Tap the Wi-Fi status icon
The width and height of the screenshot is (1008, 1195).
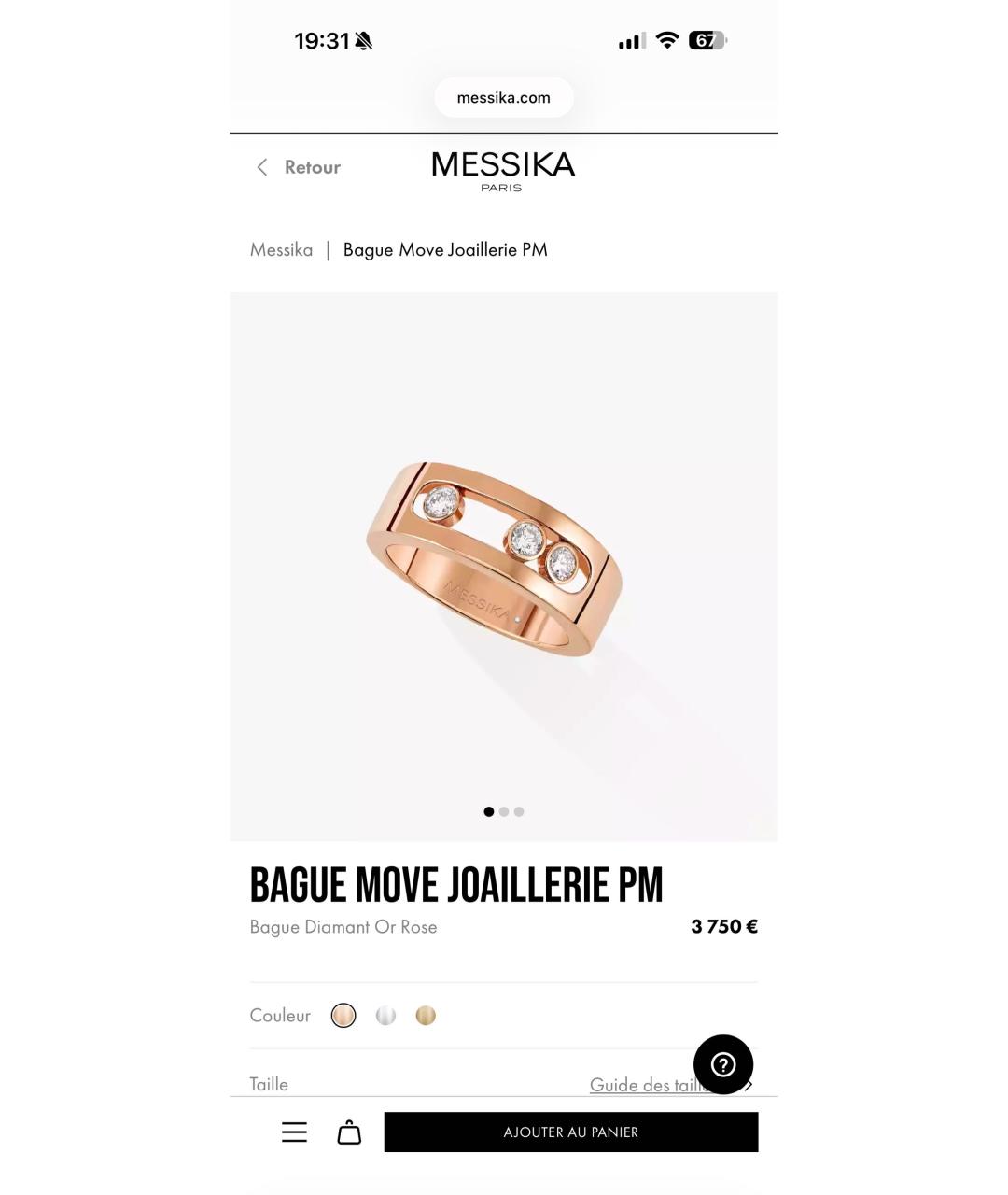pyautogui.click(x=667, y=40)
